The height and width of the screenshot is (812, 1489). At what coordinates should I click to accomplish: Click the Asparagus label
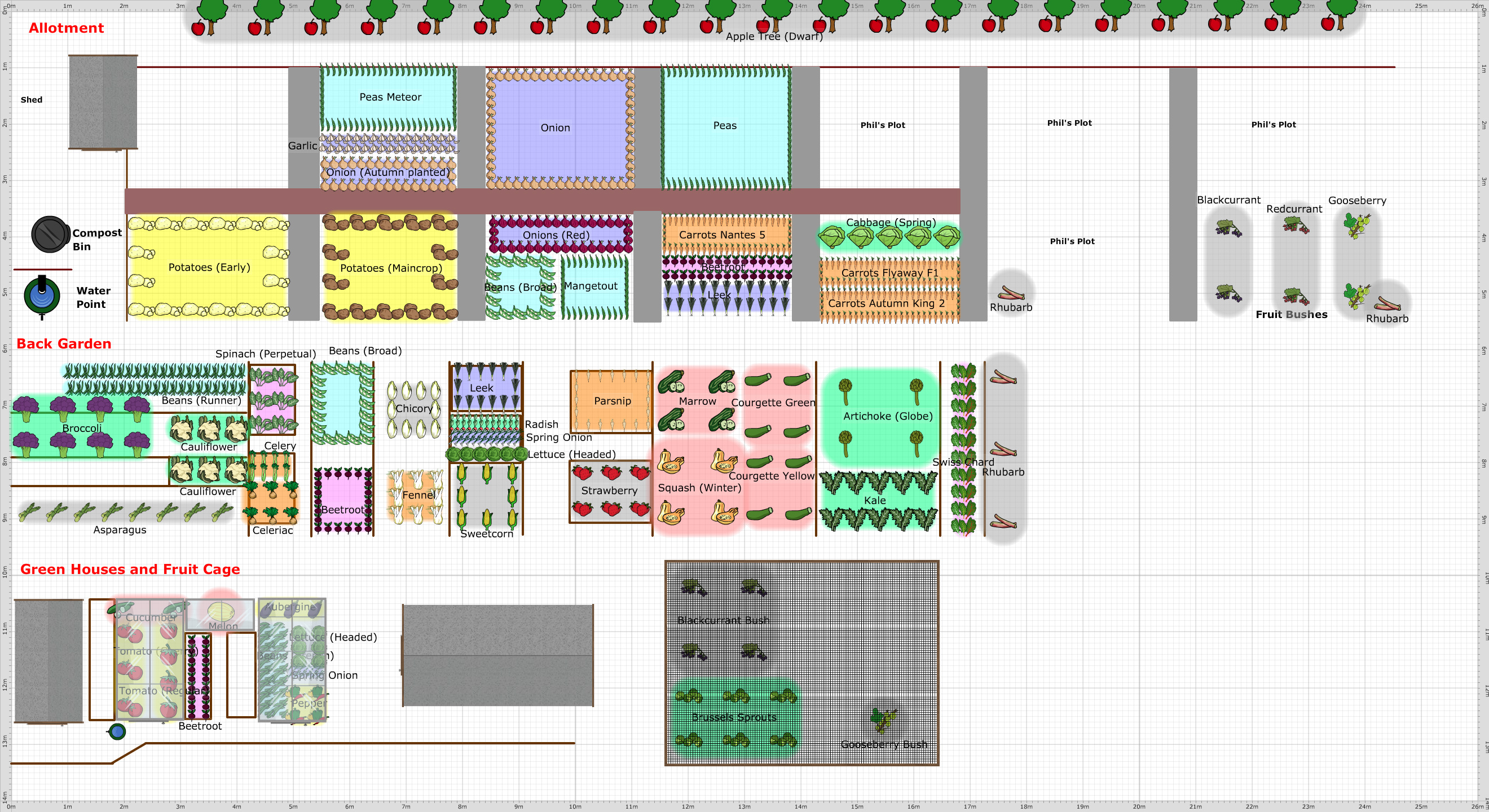(120, 530)
